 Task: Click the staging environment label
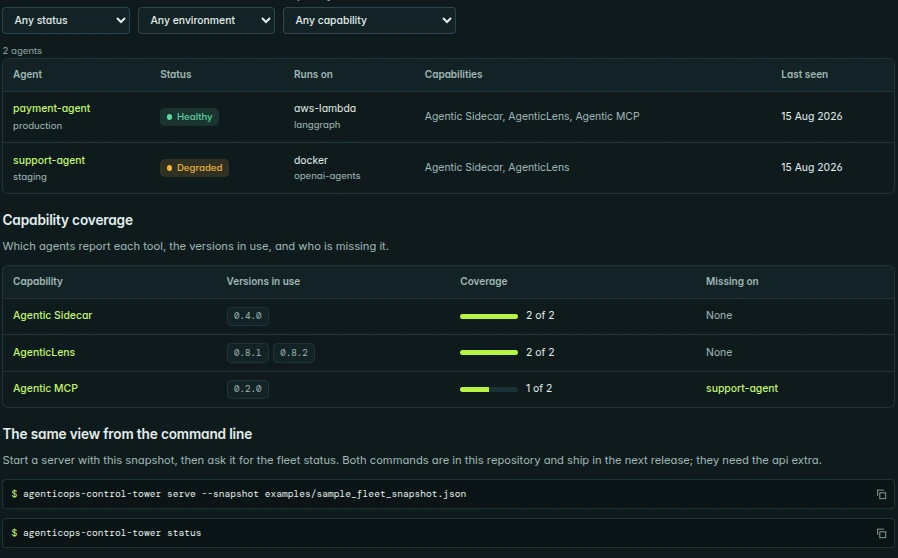tap(30, 177)
